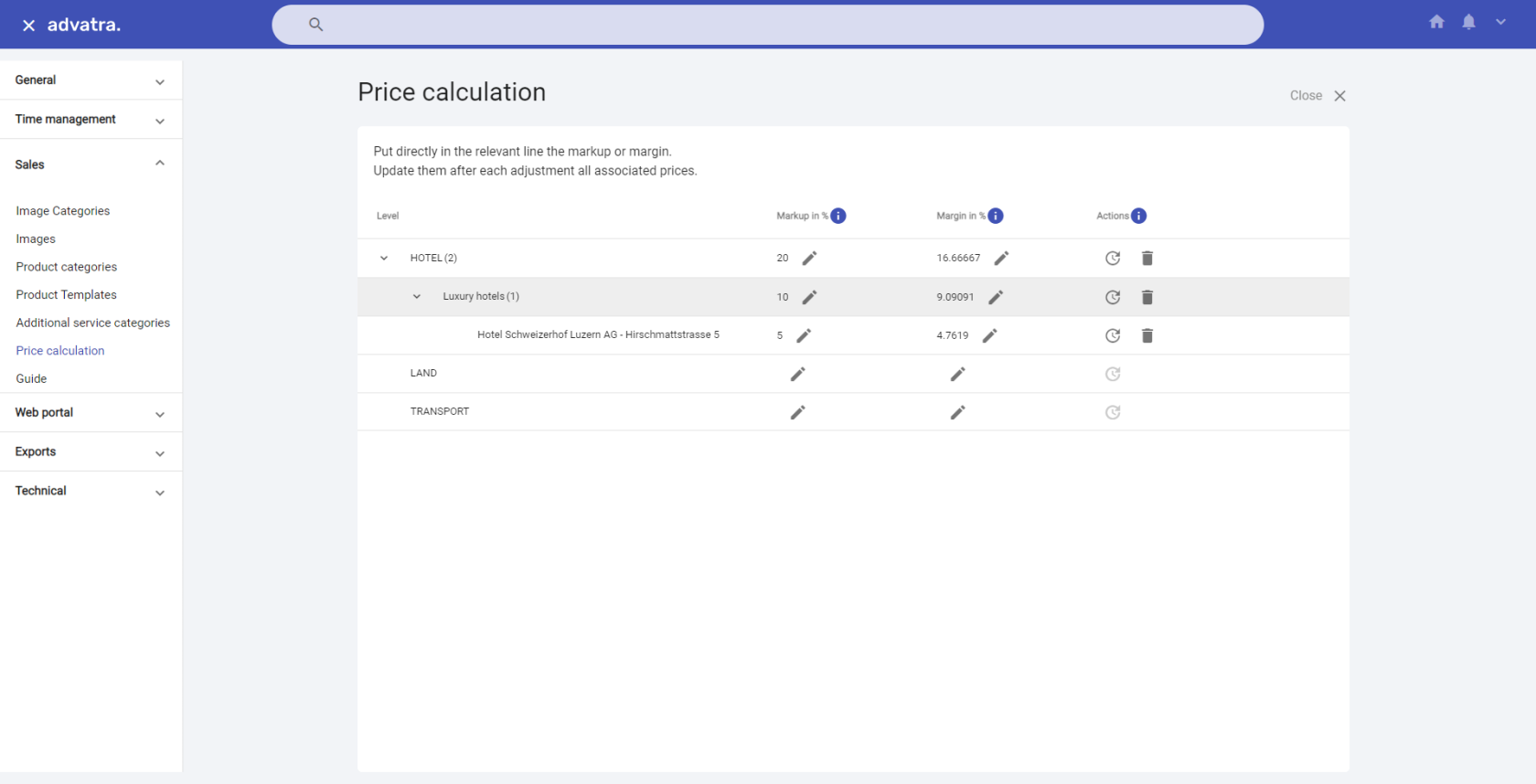Delete the HOTEL row calculation
This screenshot has width=1536, height=784.
pos(1147,259)
